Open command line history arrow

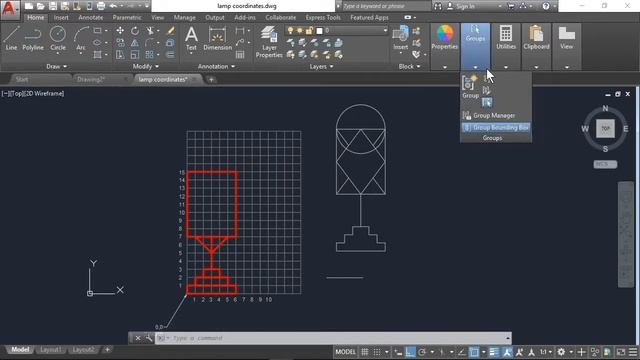pyautogui.click(x=507, y=338)
